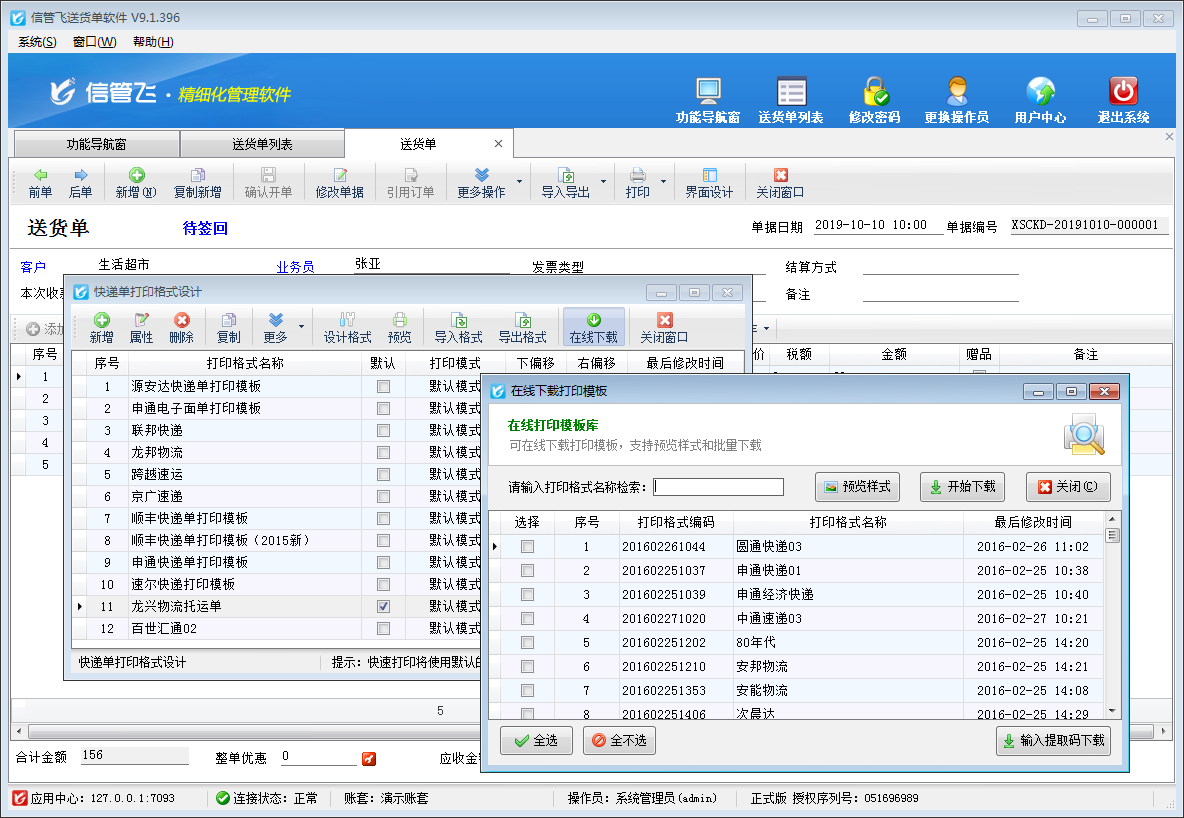The image size is (1184, 818).
Task: Click the 属性 icon in the format designer
Action: pos(141,328)
